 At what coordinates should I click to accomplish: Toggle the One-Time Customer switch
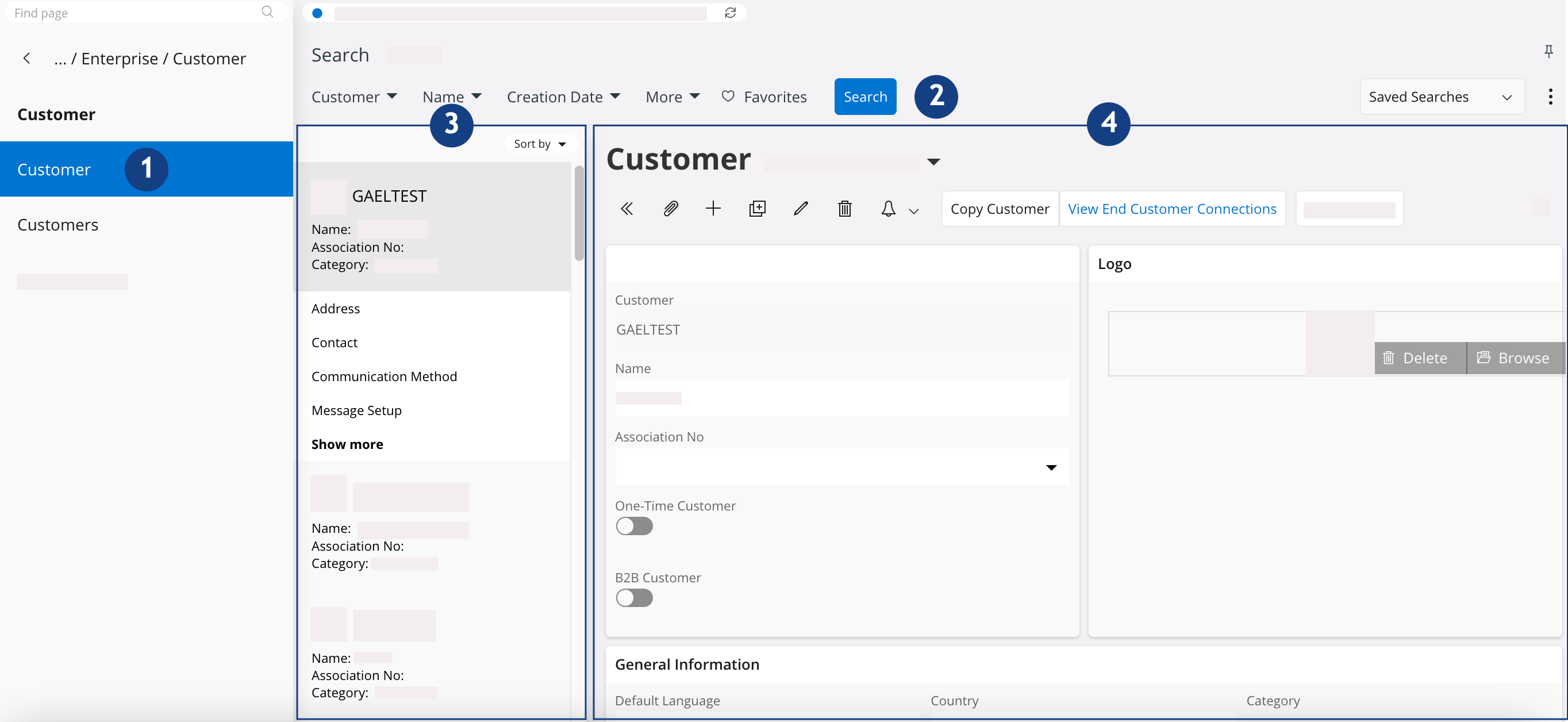tap(633, 526)
